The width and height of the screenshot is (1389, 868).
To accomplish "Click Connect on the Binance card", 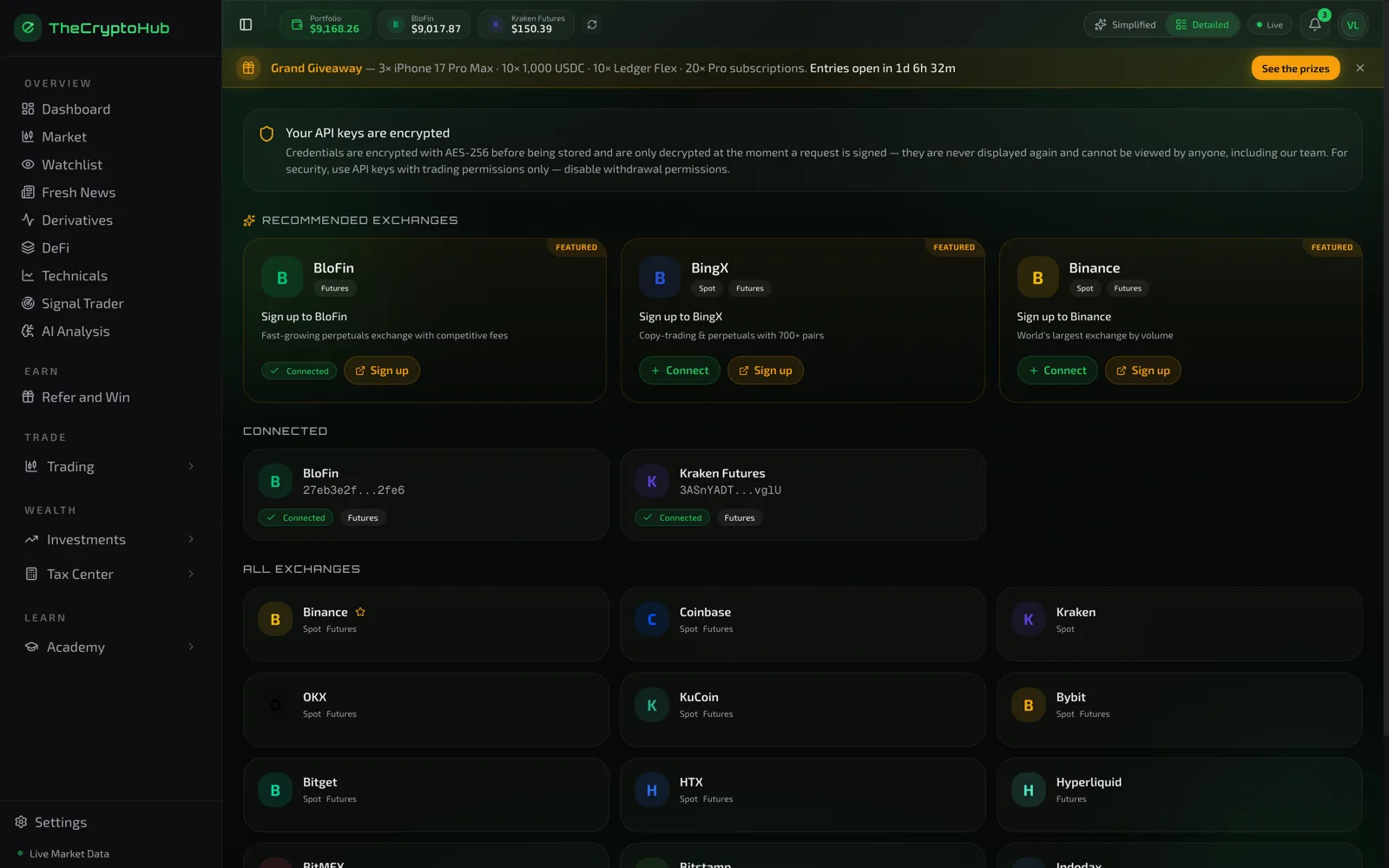I will point(1057,371).
